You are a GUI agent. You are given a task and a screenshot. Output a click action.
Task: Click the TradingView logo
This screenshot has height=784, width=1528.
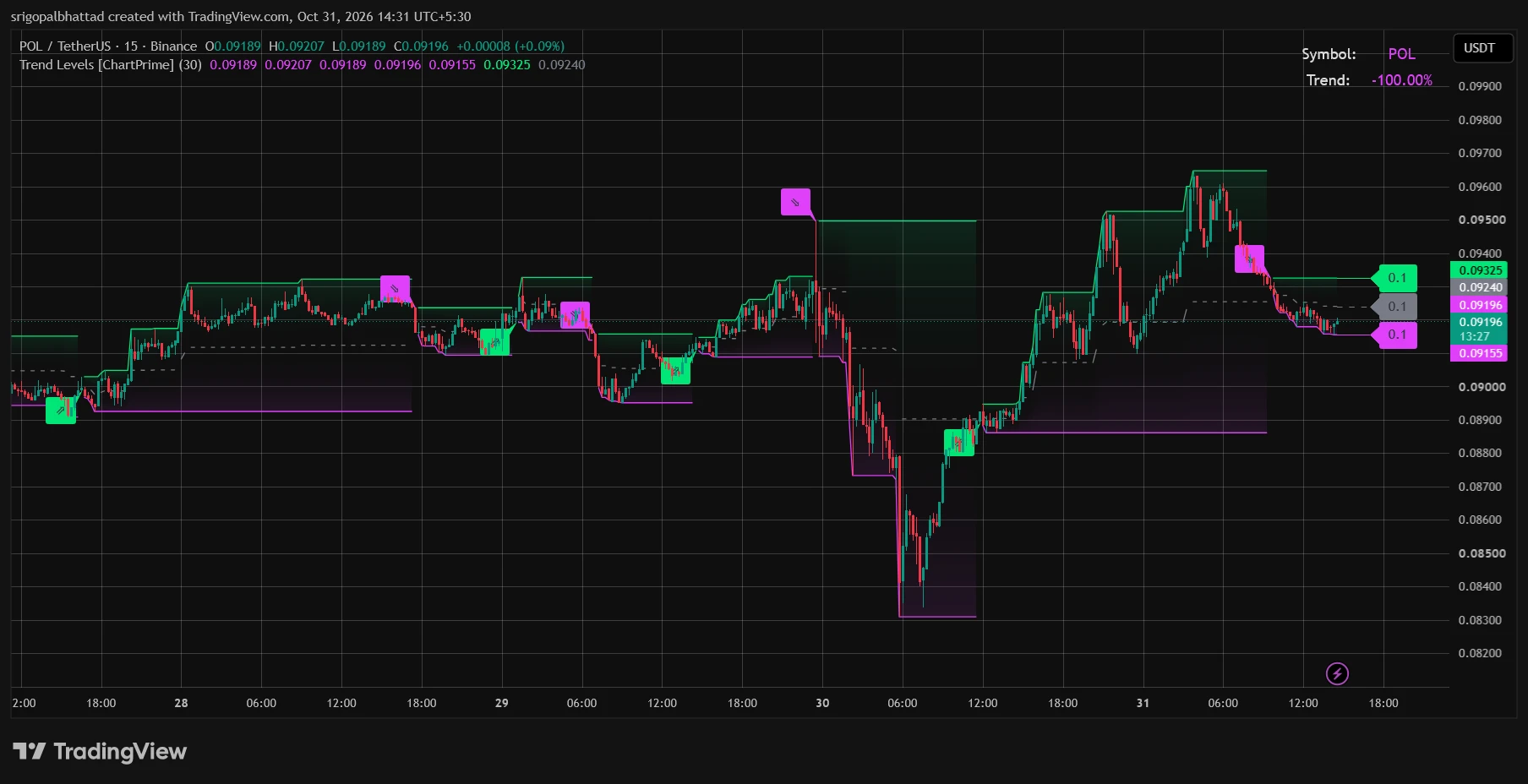pyautogui.click(x=100, y=751)
